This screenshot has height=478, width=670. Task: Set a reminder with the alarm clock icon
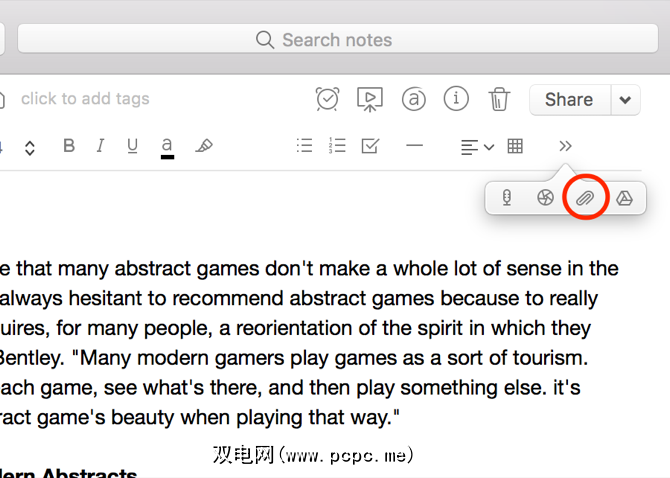[x=327, y=99]
